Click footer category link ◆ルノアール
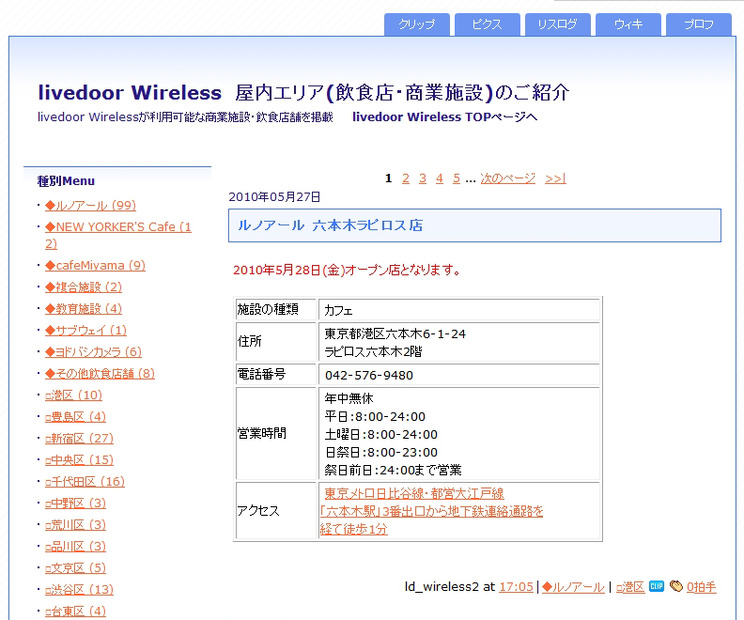744x620 pixels. [573, 587]
